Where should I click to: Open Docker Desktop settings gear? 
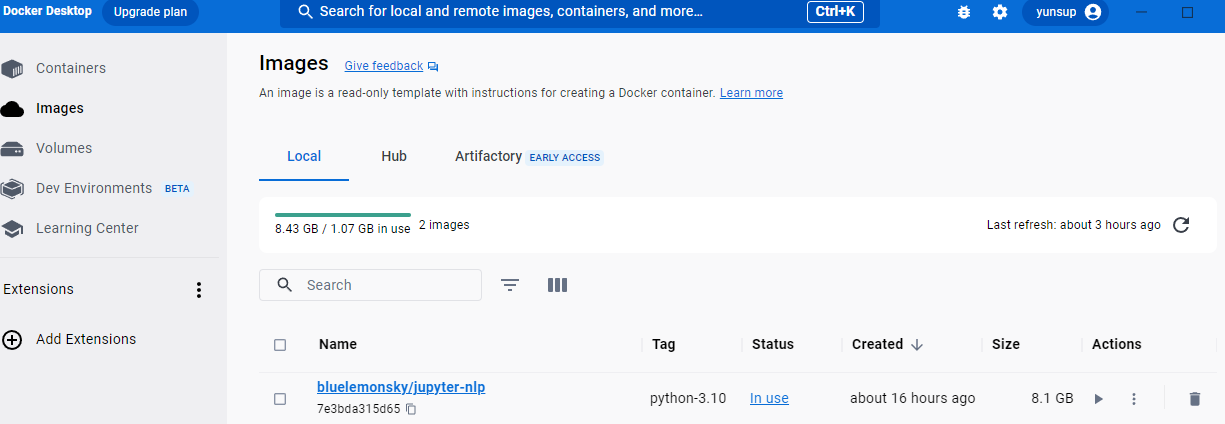(x=1000, y=12)
